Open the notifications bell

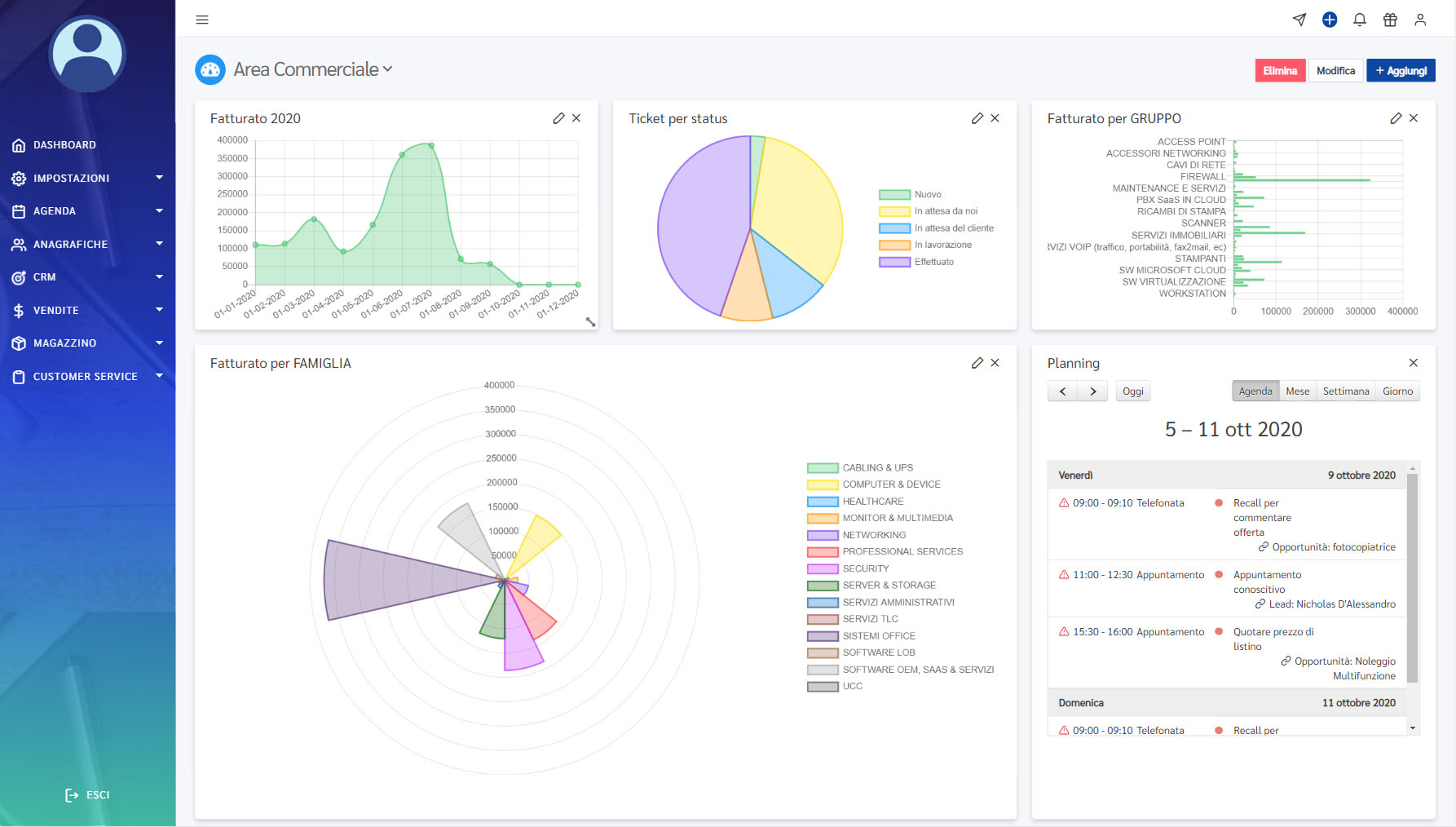point(1360,20)
